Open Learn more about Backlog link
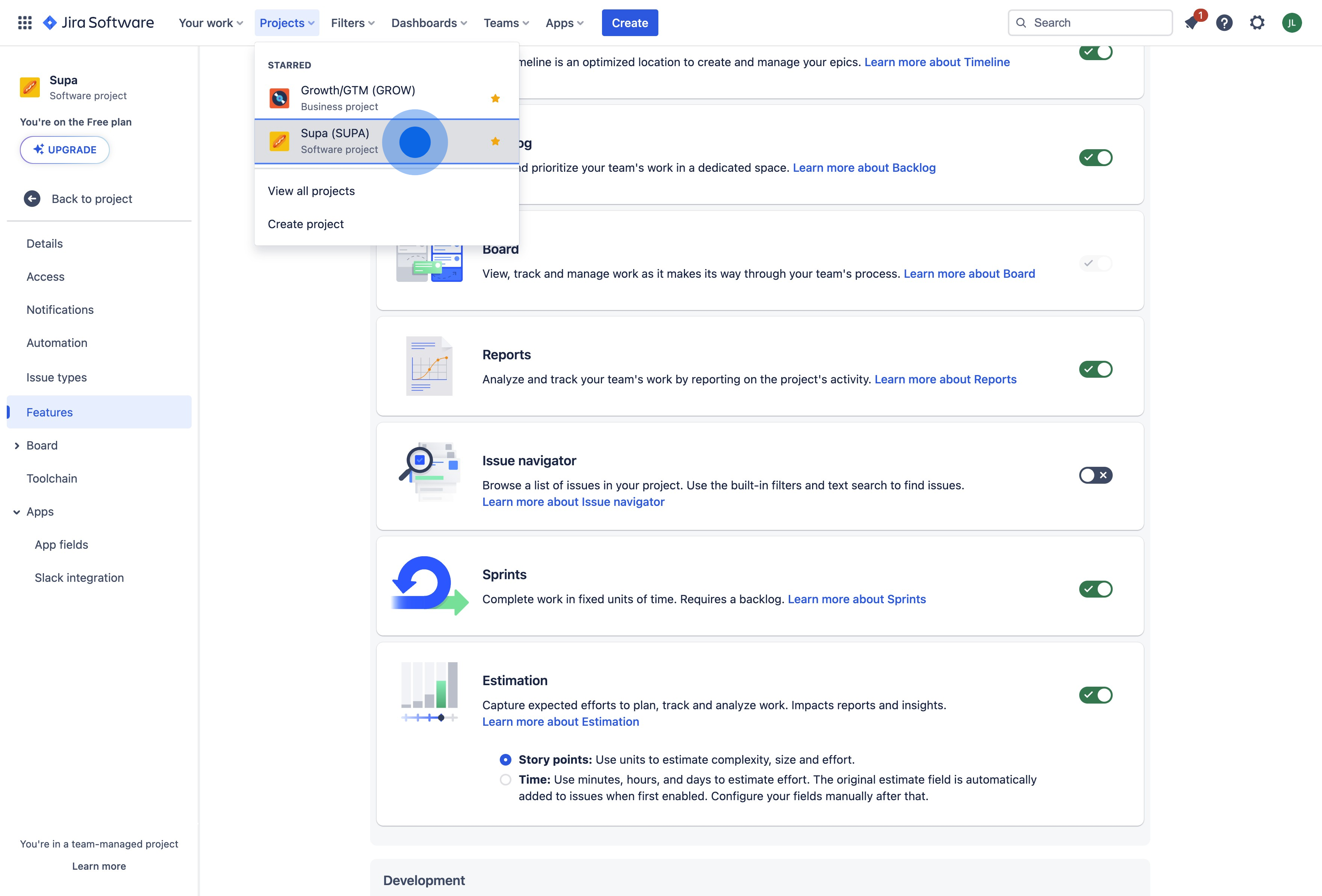This screenshot has height=896, width=1322. (x=864, y=168)
